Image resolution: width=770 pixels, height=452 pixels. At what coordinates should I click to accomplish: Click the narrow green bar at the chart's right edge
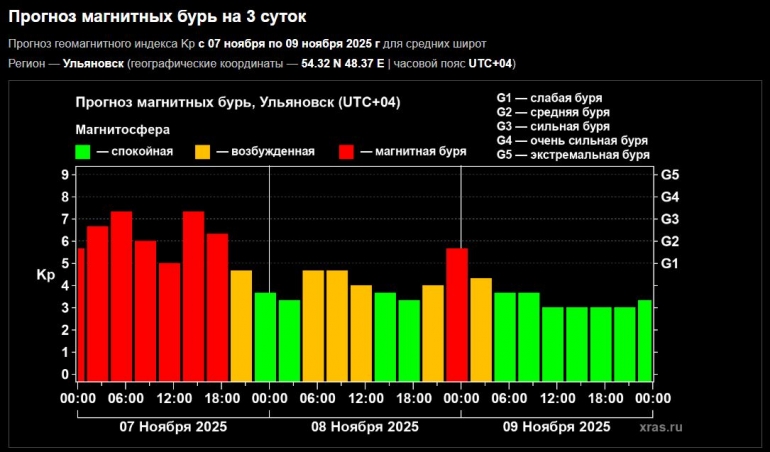645,340
